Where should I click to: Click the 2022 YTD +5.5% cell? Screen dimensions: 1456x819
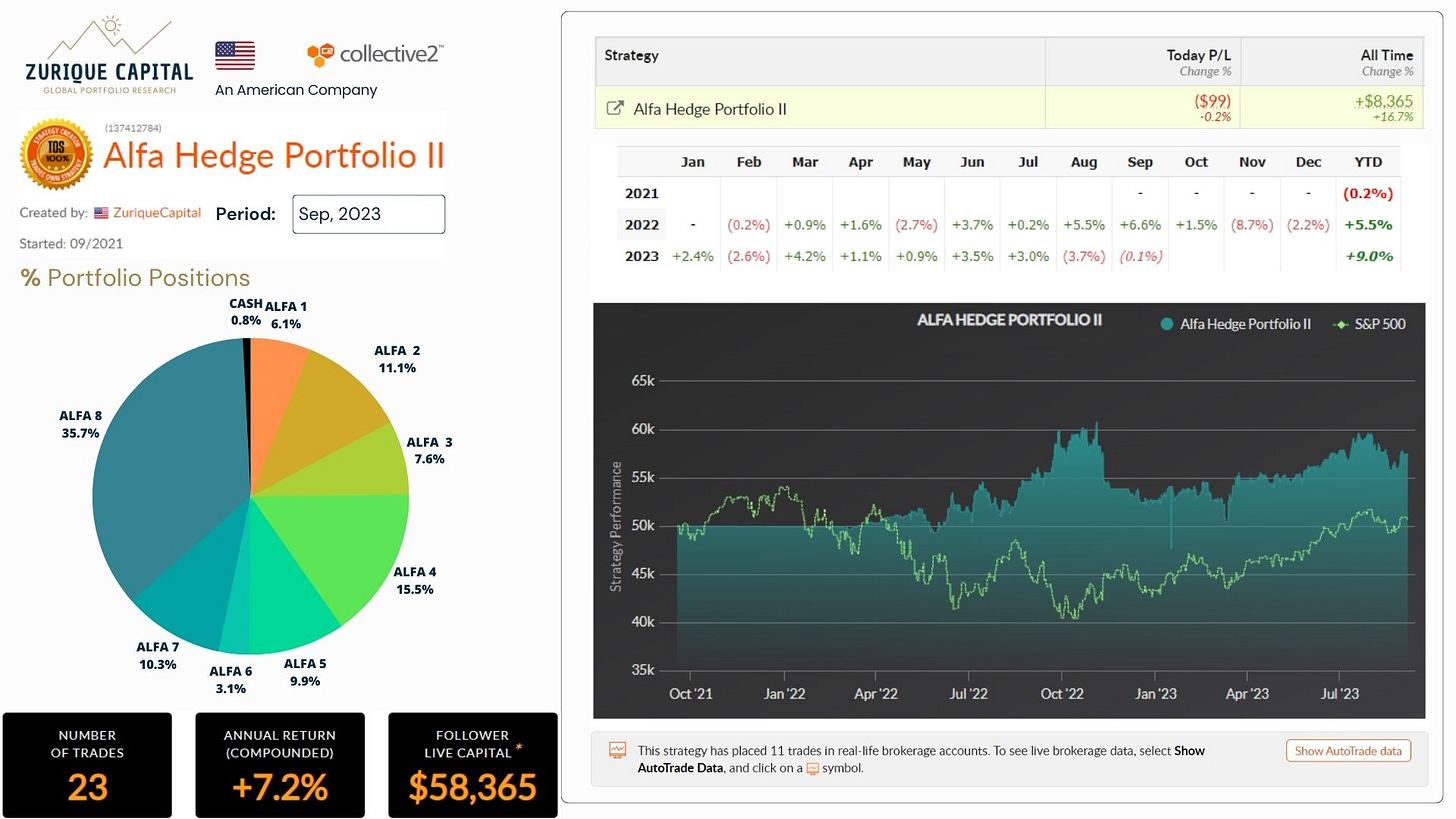pyautogui.click(x=1369, y=225)
